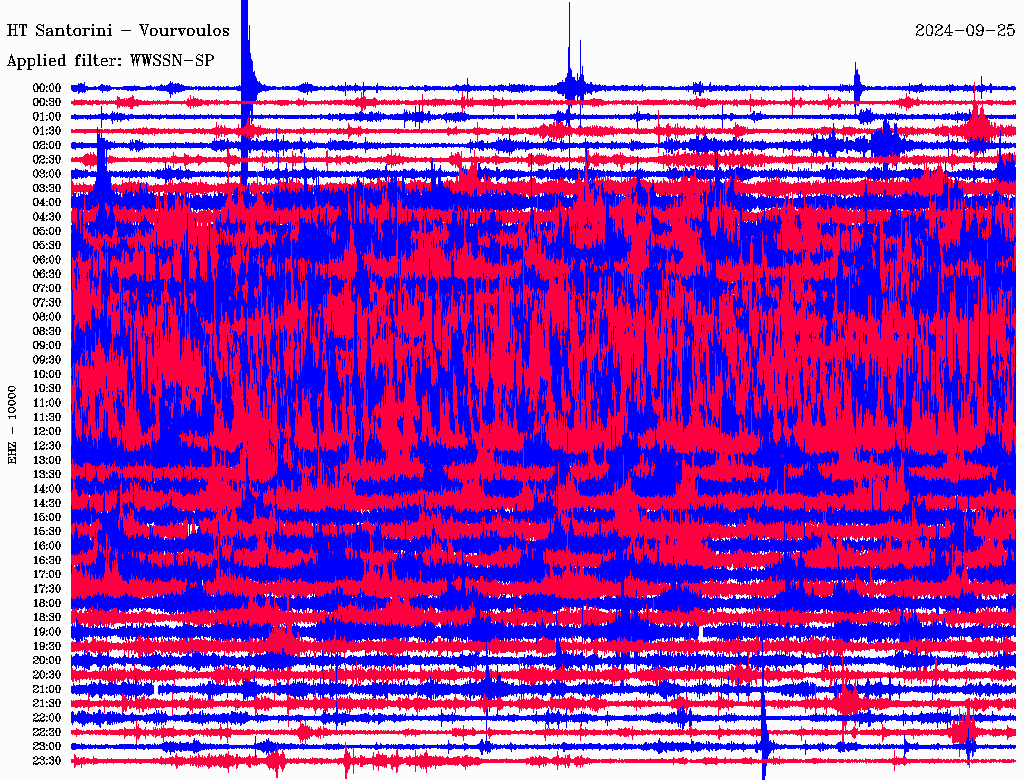This screenshot has width=1024, height=780.
Task: Click the vertical axis label 'EHZ – 10000'
Action: (12, 425)
